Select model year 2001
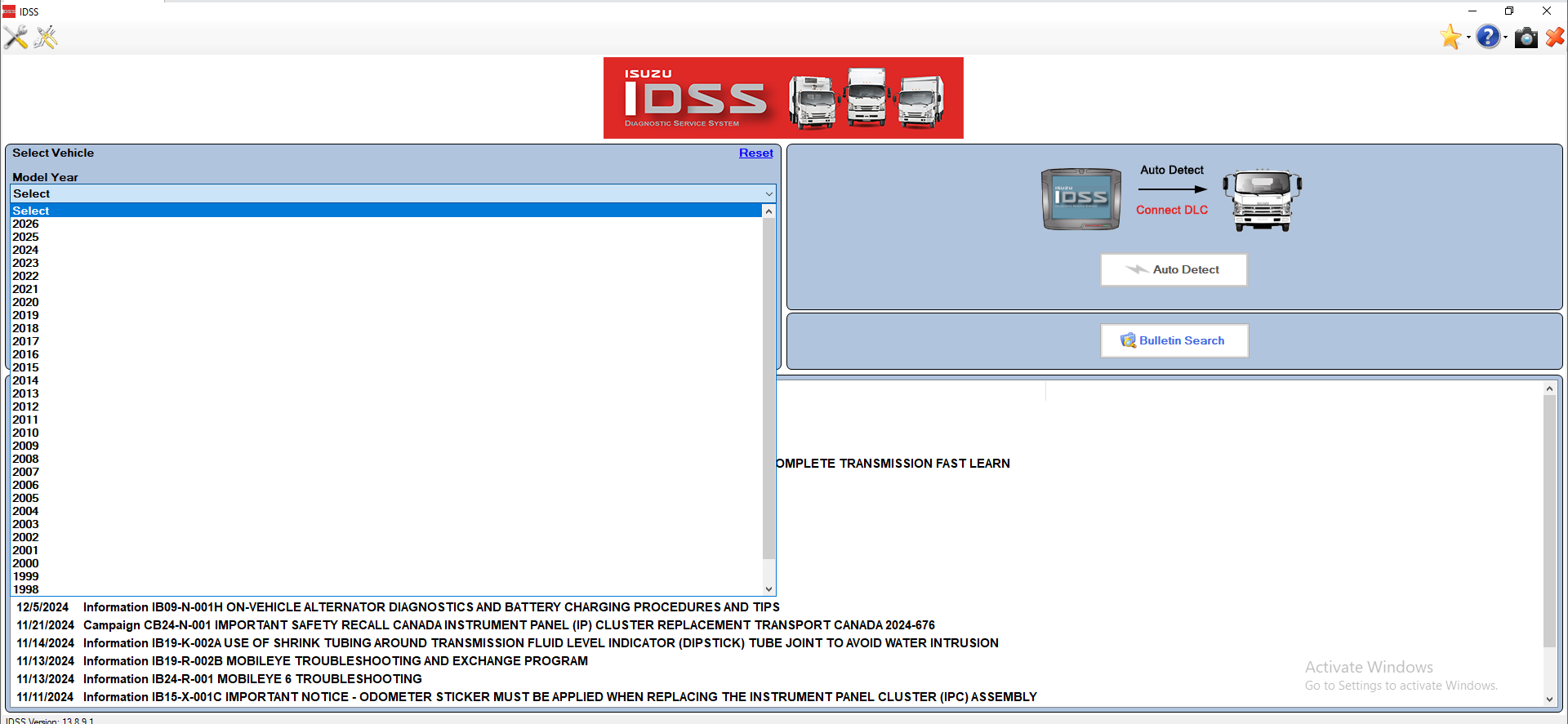 click(386, 550)
